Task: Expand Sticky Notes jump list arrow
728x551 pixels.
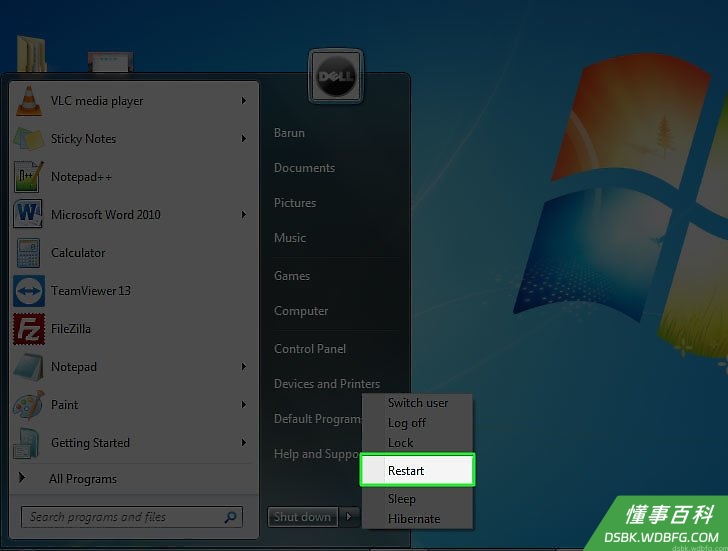Action: tap(243, 139)
